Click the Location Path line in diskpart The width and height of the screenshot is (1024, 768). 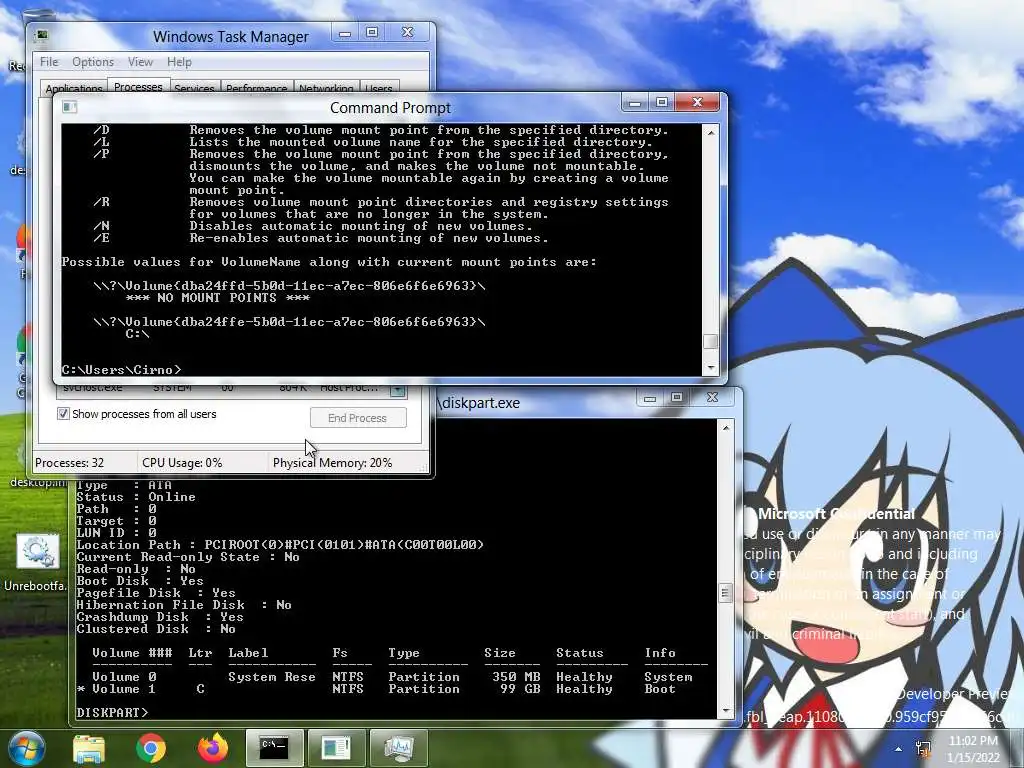[x=280, y=545]
